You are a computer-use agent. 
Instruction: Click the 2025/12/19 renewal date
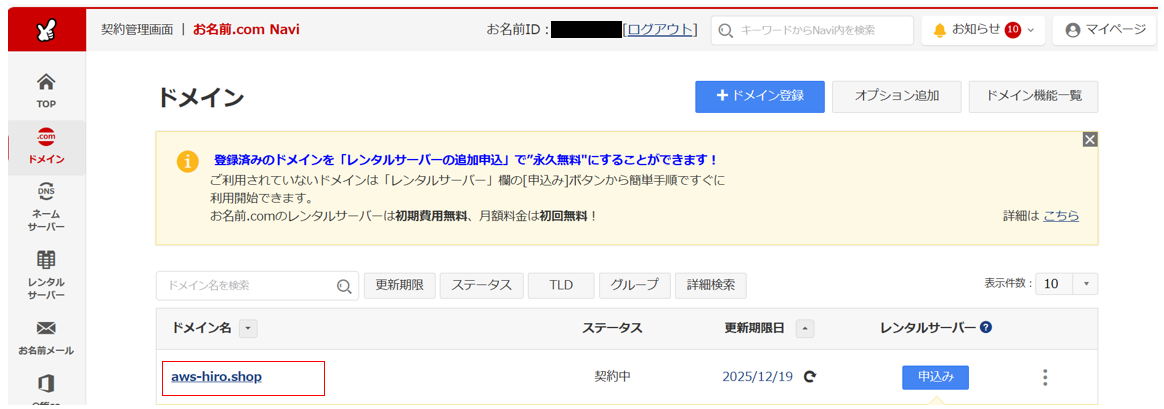pos(757,376)
